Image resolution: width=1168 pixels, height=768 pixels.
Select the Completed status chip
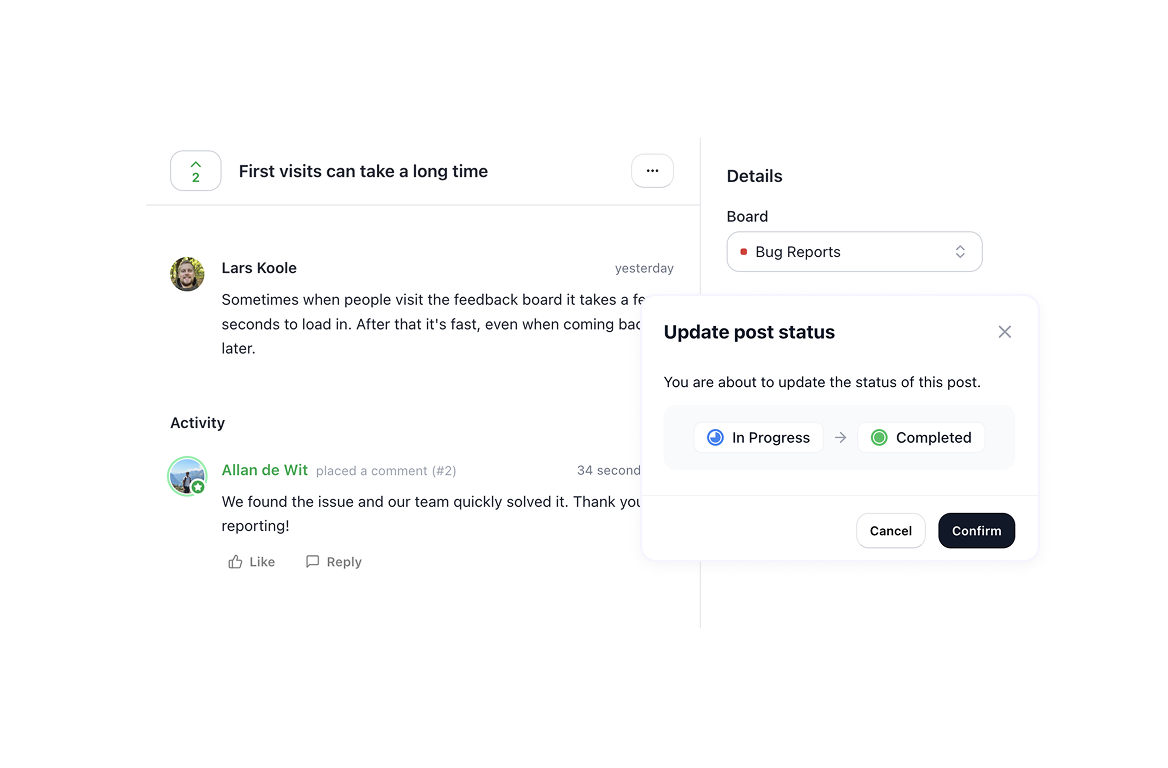point(921,437)
